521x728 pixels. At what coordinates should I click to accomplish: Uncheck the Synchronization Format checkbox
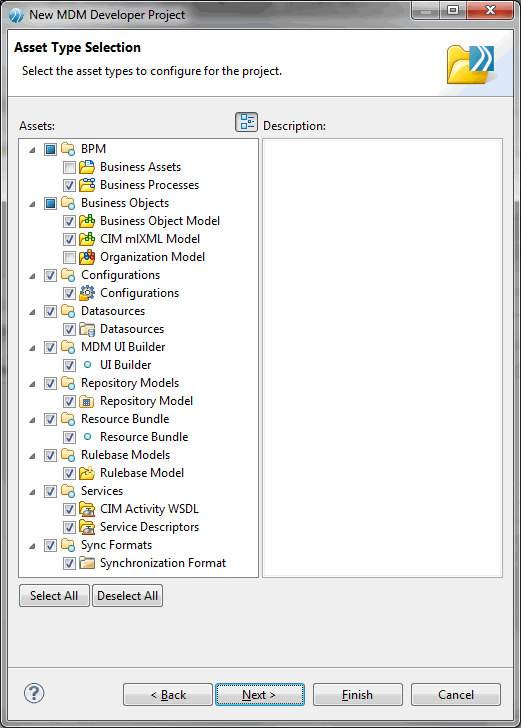[69, 563]
